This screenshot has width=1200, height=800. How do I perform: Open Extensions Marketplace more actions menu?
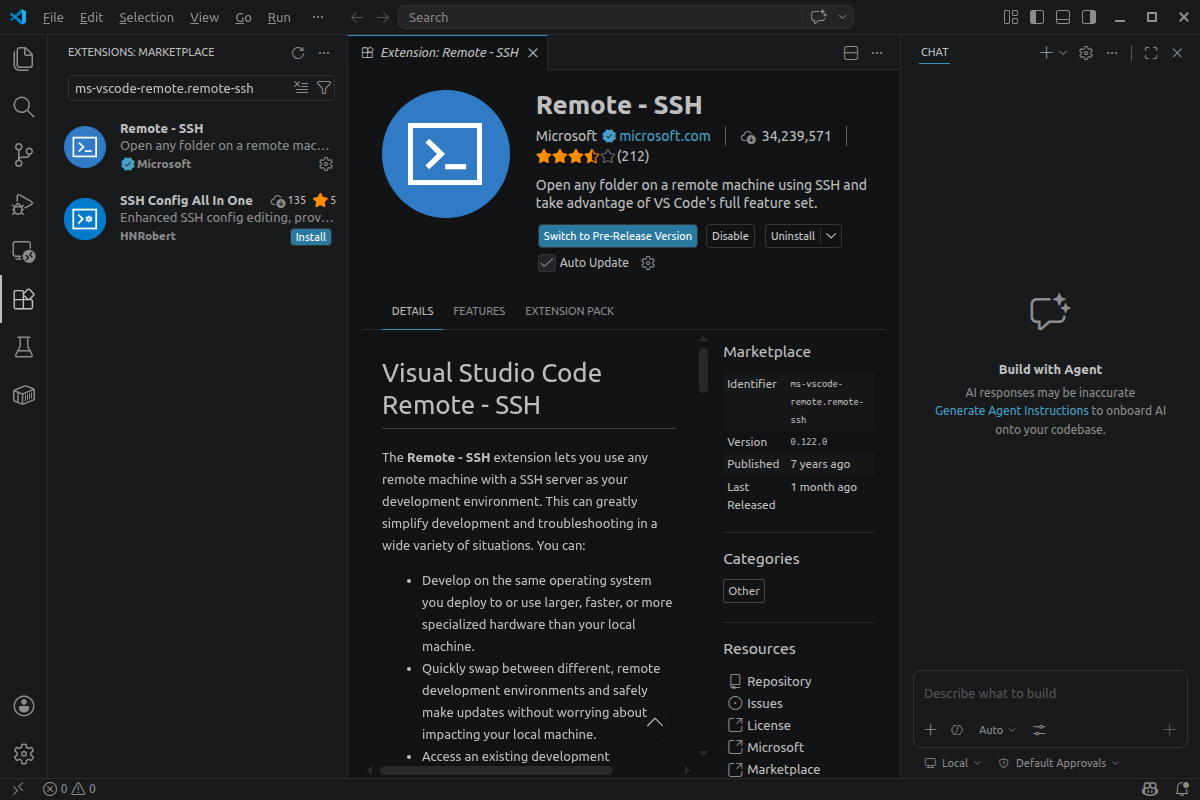[x=323, y=53]
